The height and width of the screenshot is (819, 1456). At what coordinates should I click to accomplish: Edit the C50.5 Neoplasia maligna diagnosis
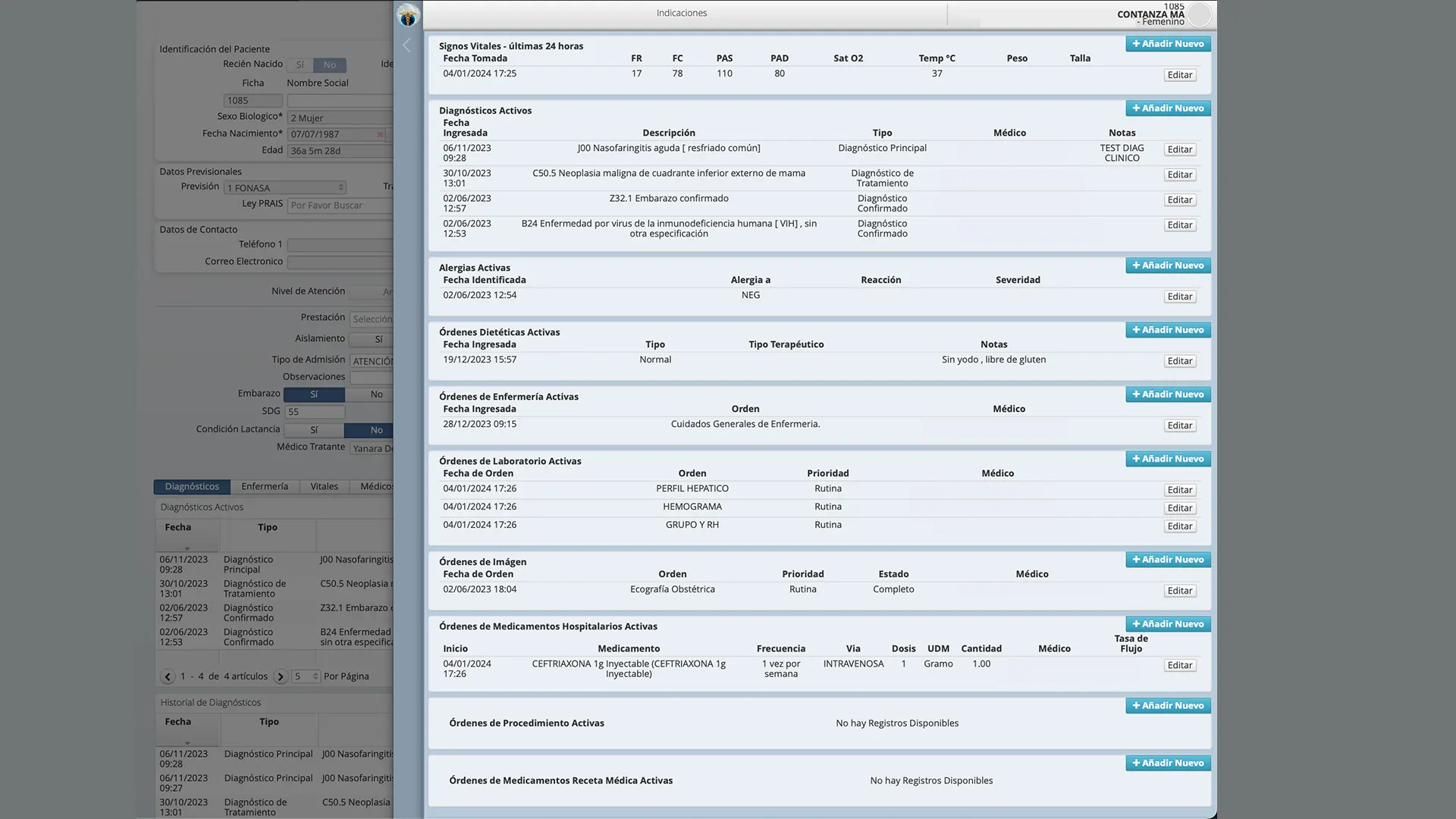[1180, 175]
